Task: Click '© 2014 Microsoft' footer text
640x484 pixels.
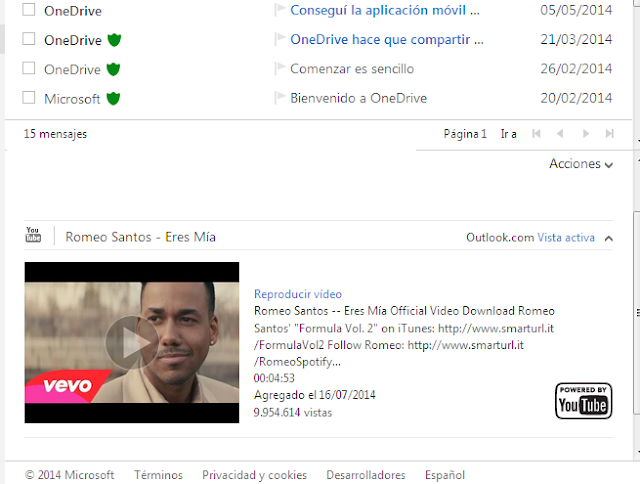Action: pos(69,475)
